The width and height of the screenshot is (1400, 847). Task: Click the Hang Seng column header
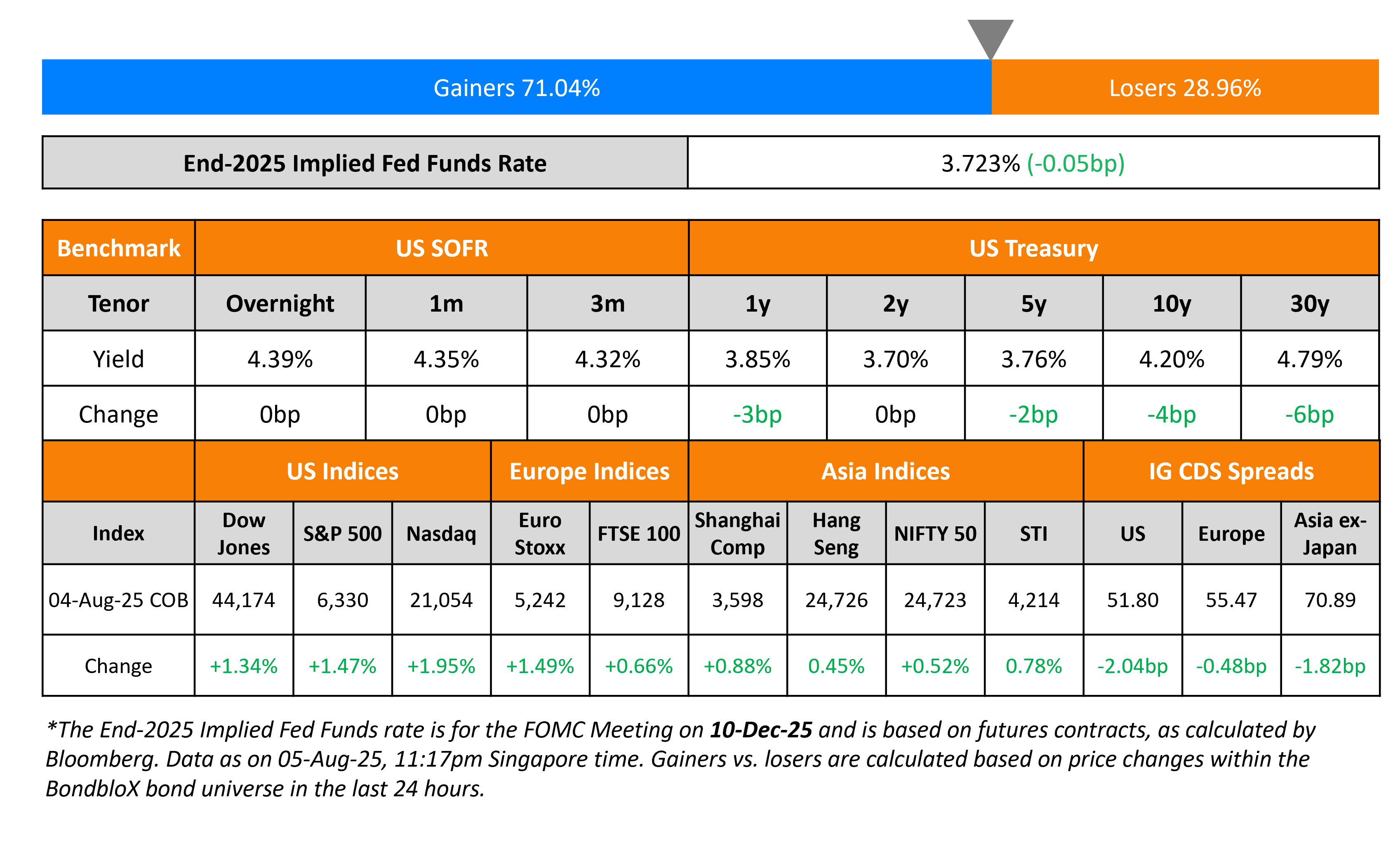[x=836, y=533]
